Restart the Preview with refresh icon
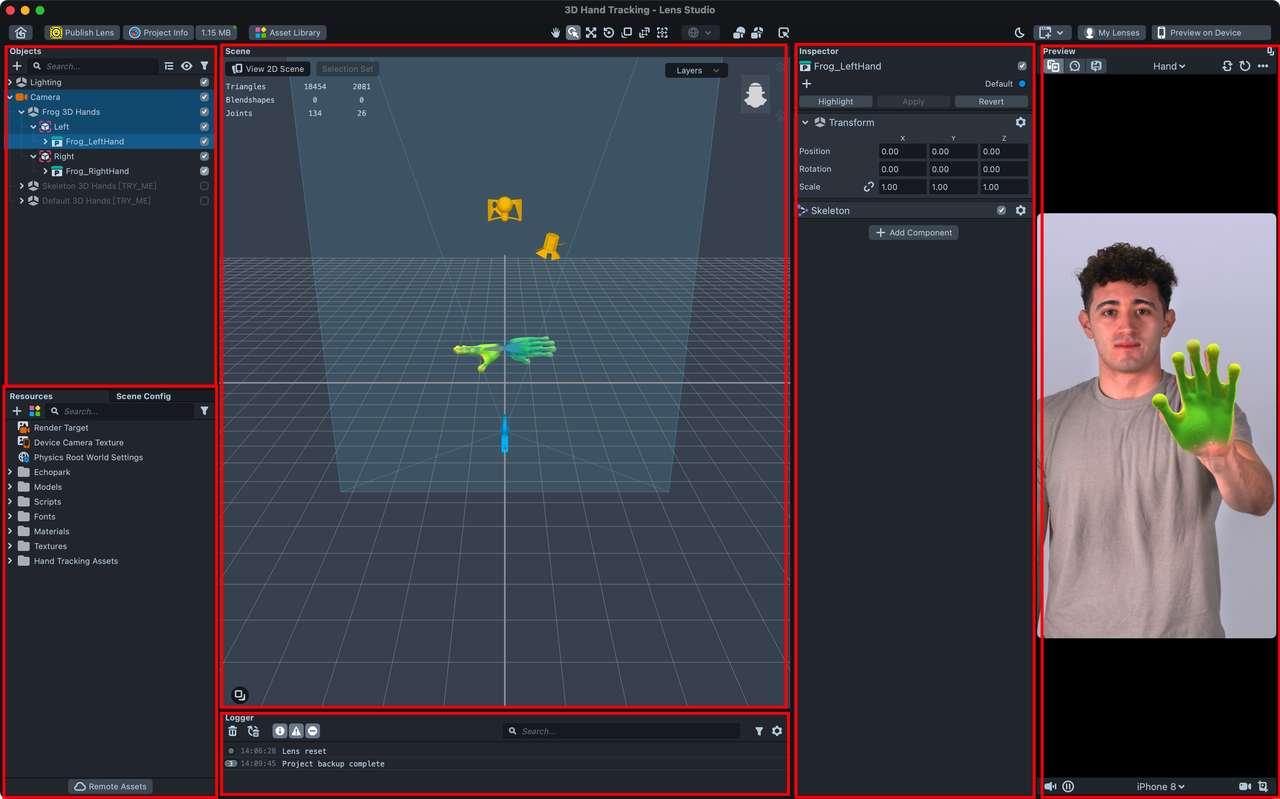The image size is (1280, 799). click(1245, 66)
